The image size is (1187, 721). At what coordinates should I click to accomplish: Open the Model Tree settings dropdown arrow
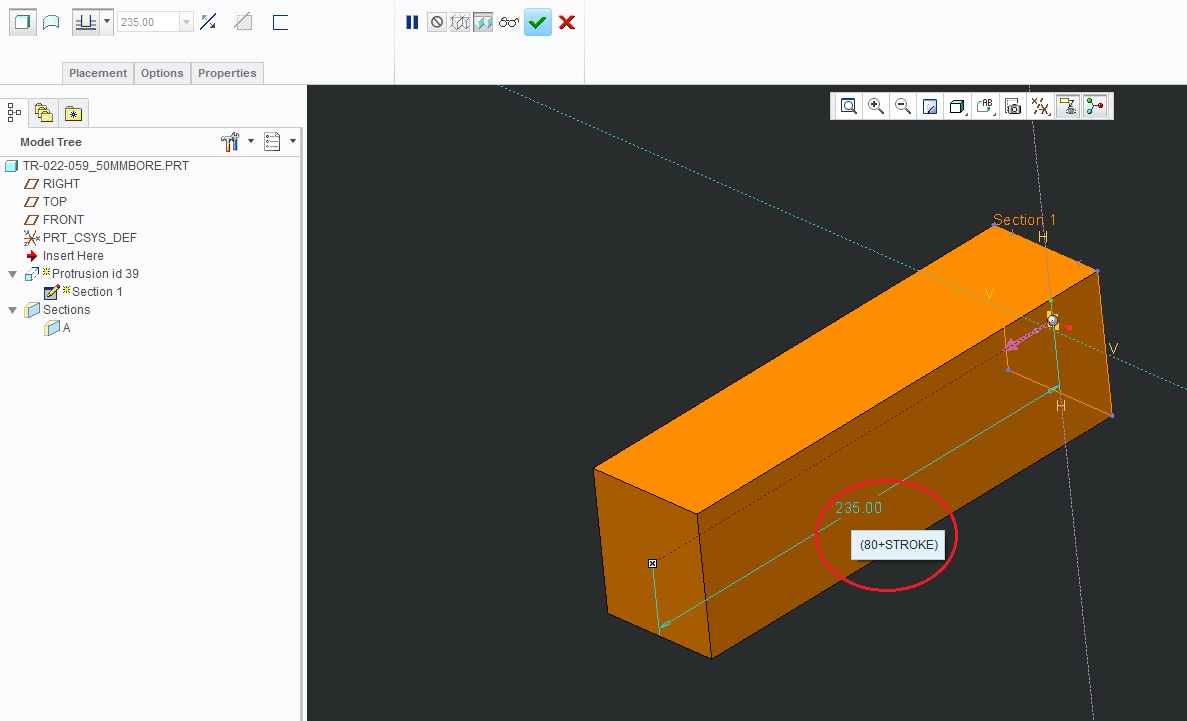pyautogui.click(x=251, y=141)
